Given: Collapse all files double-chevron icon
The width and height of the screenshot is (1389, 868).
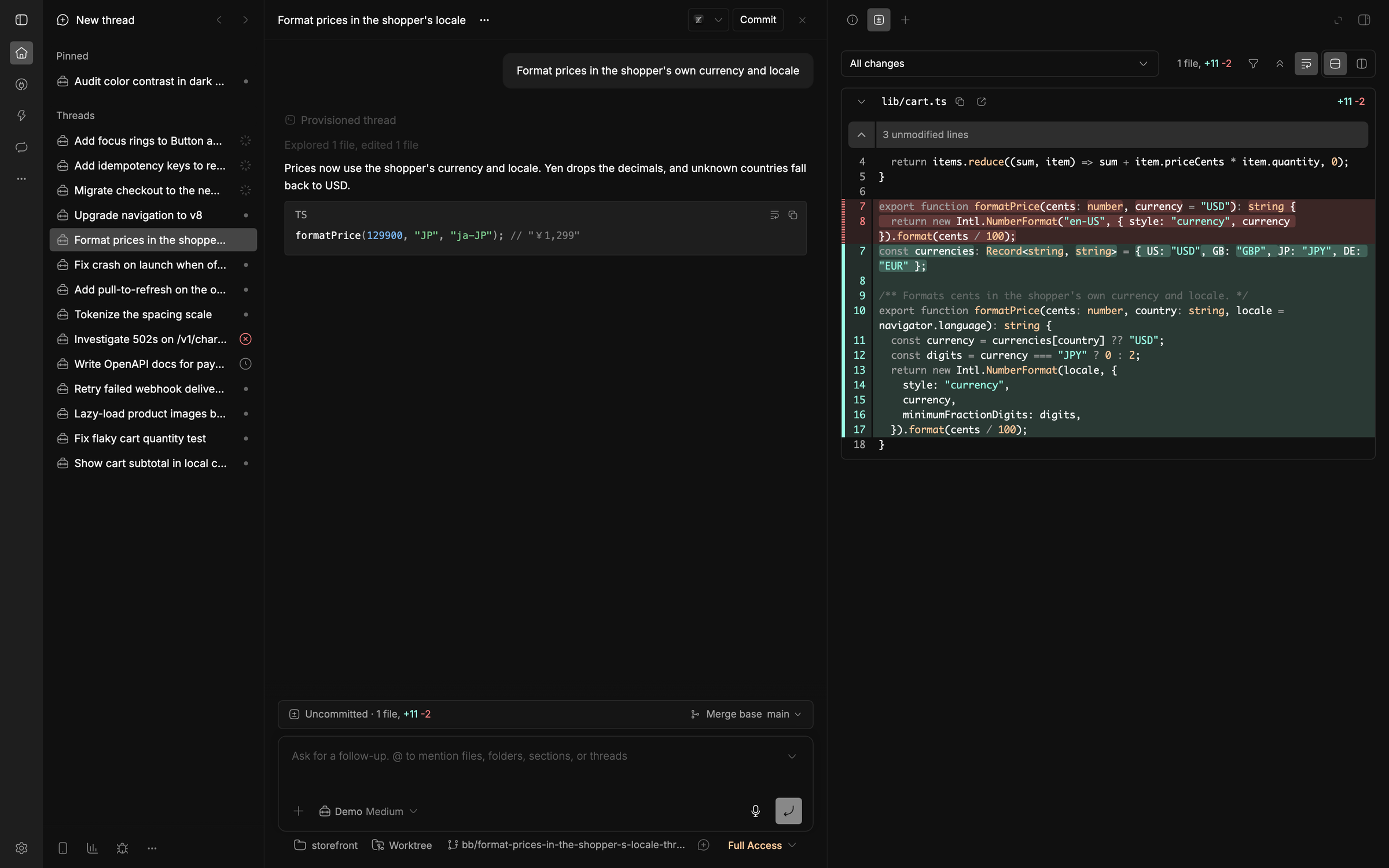Looking at the screenshot, I should pos(1280,64).
